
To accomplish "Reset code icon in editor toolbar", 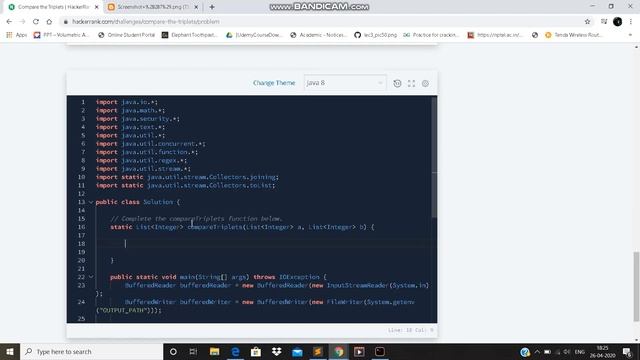I will [x=397, y=83].
